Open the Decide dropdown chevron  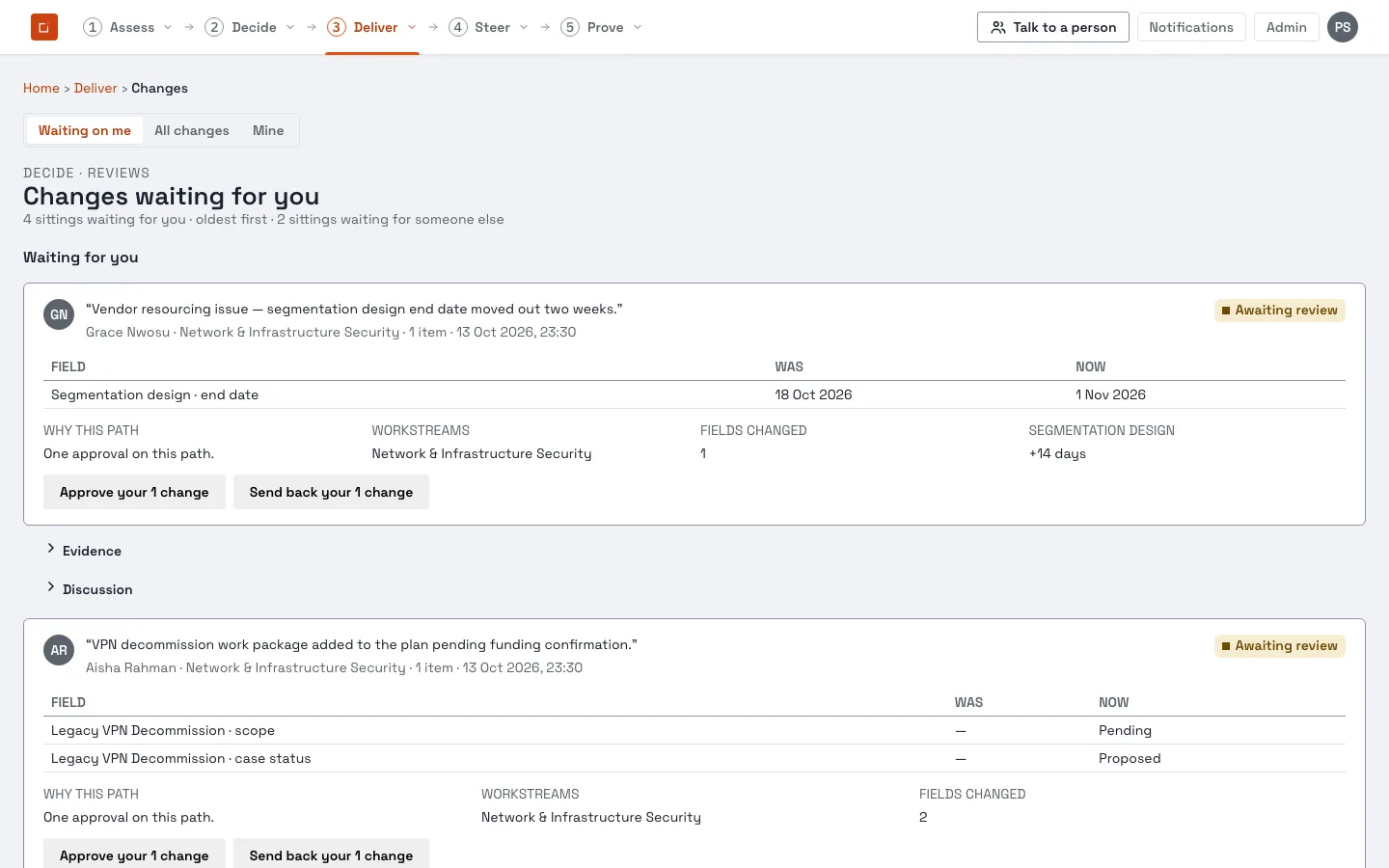pyautogui.click(x=290, y=27)
